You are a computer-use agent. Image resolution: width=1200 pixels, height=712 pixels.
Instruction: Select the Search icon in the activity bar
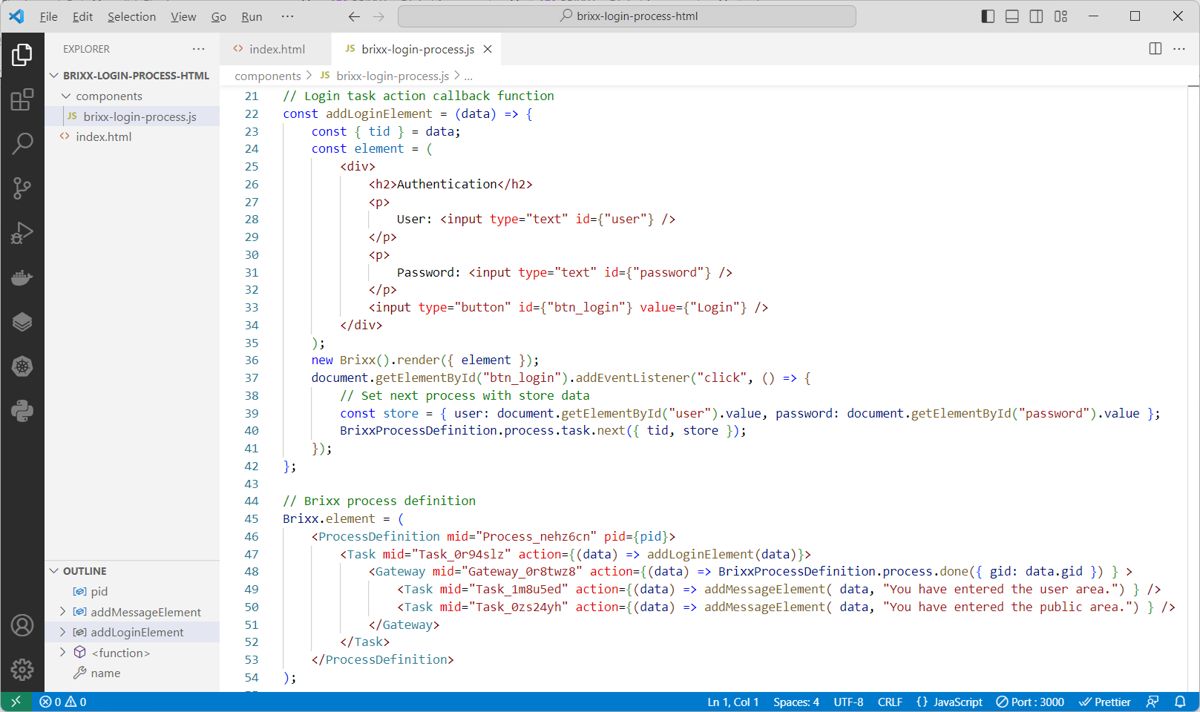click(x=22, y=143)
